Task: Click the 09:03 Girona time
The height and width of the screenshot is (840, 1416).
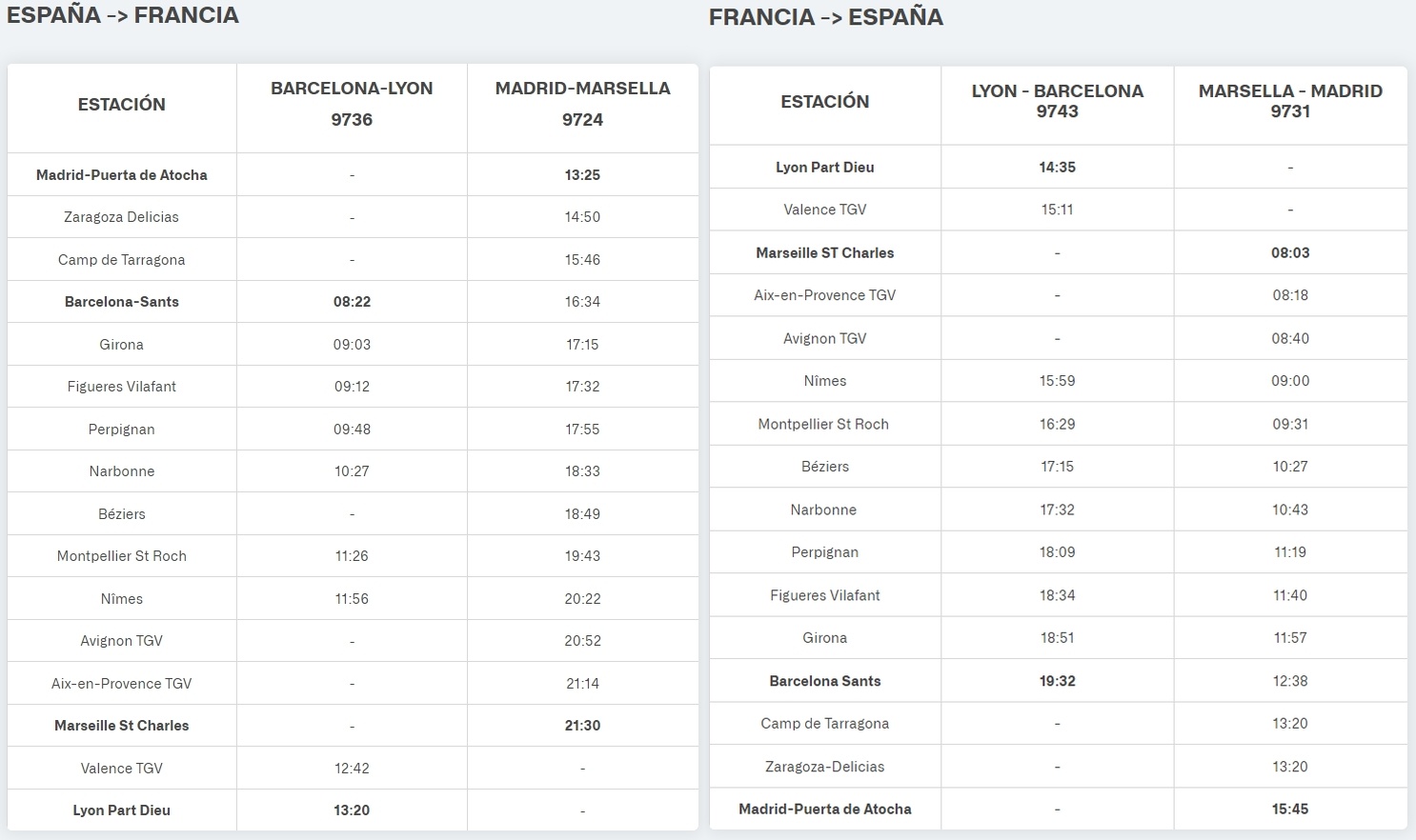Action: pos(352,345)
